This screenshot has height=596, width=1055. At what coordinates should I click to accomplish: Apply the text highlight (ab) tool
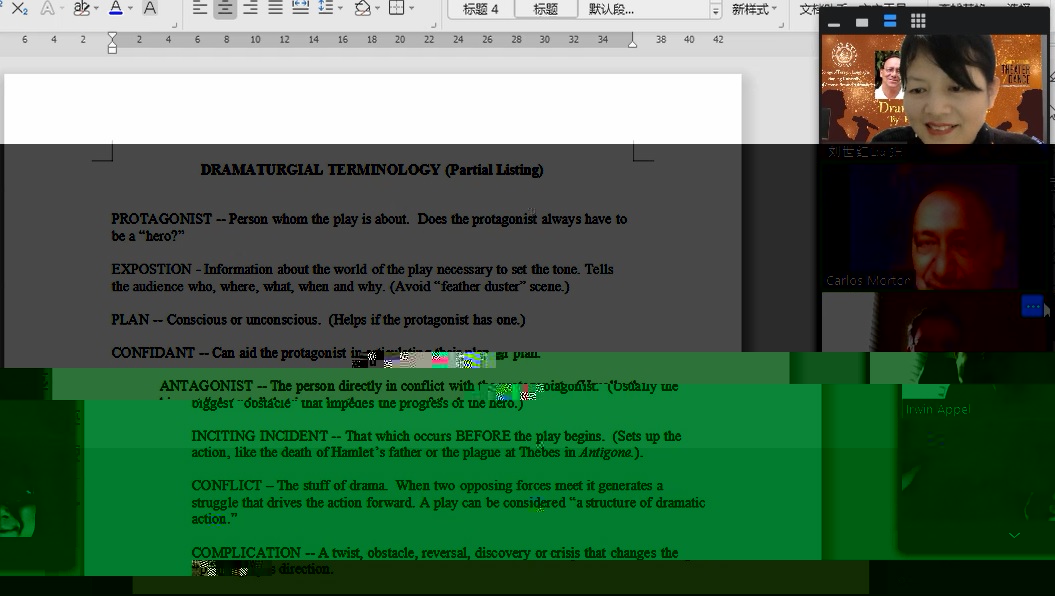tap(81, 8)
